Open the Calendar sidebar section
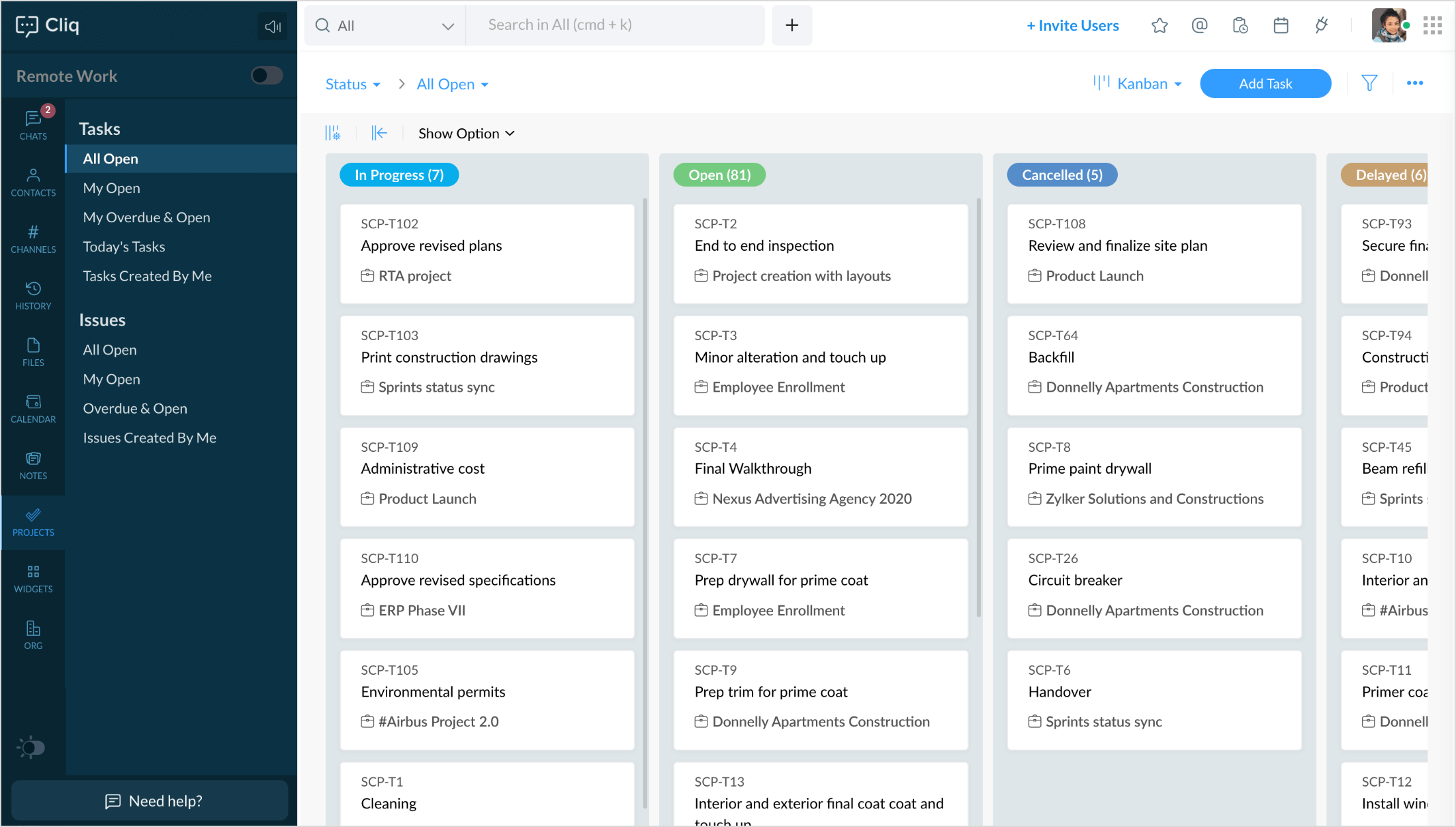1456x827 pixels. click(x=33, y=409)
